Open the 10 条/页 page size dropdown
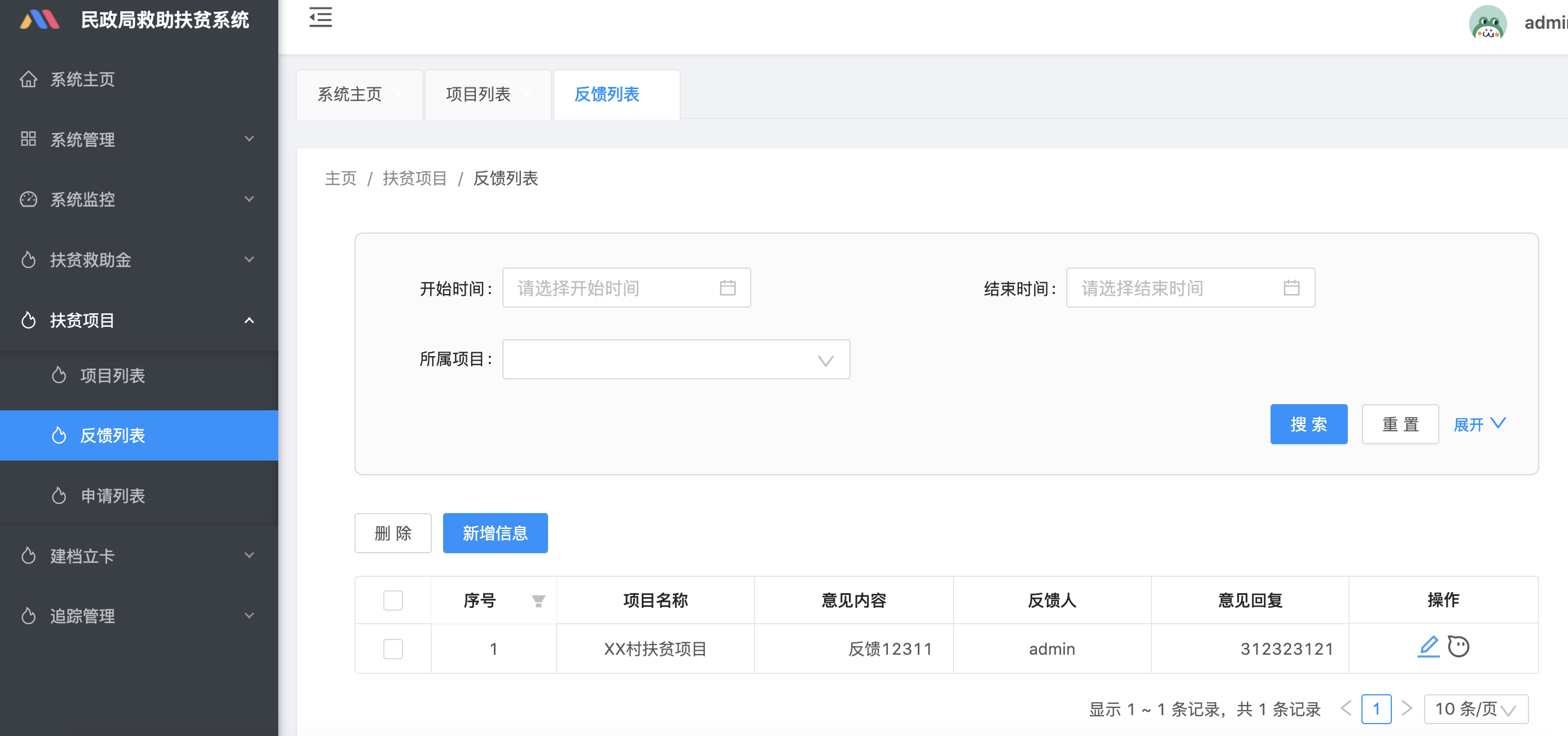The image size is (1568, 736). (x=1476, y=708)
